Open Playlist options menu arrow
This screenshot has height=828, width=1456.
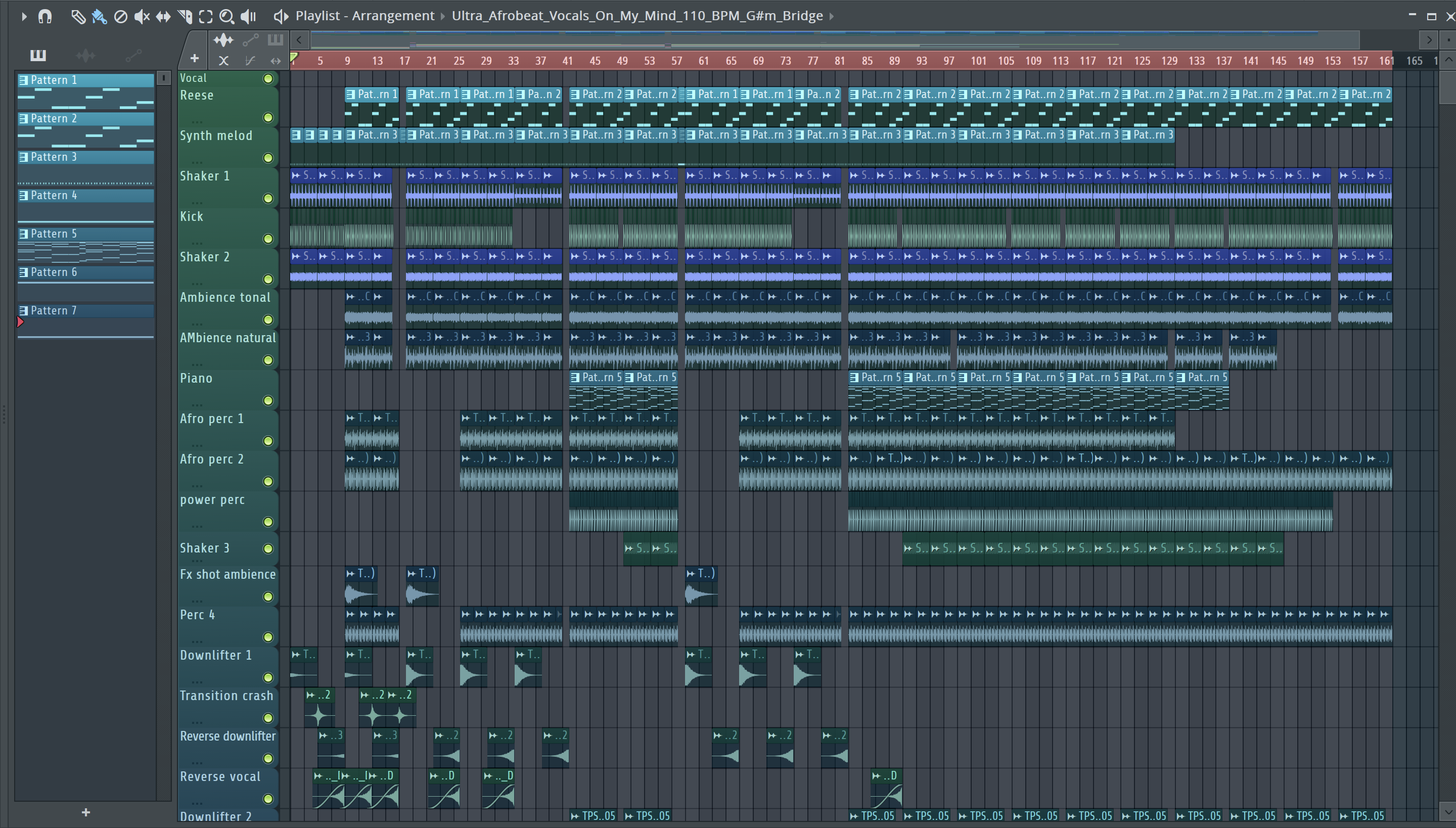24,17
